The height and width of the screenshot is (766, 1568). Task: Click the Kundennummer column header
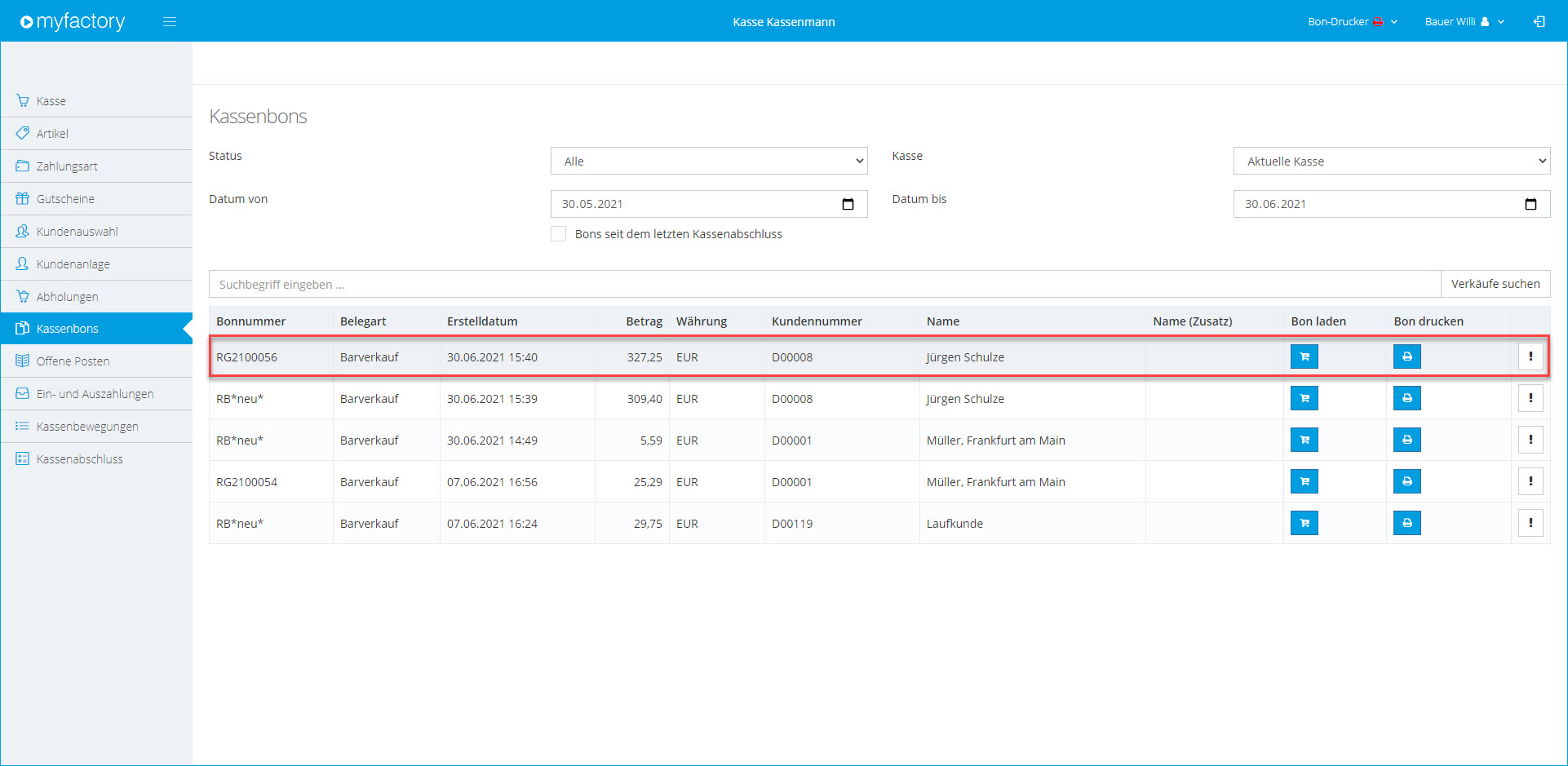[817, 321]
